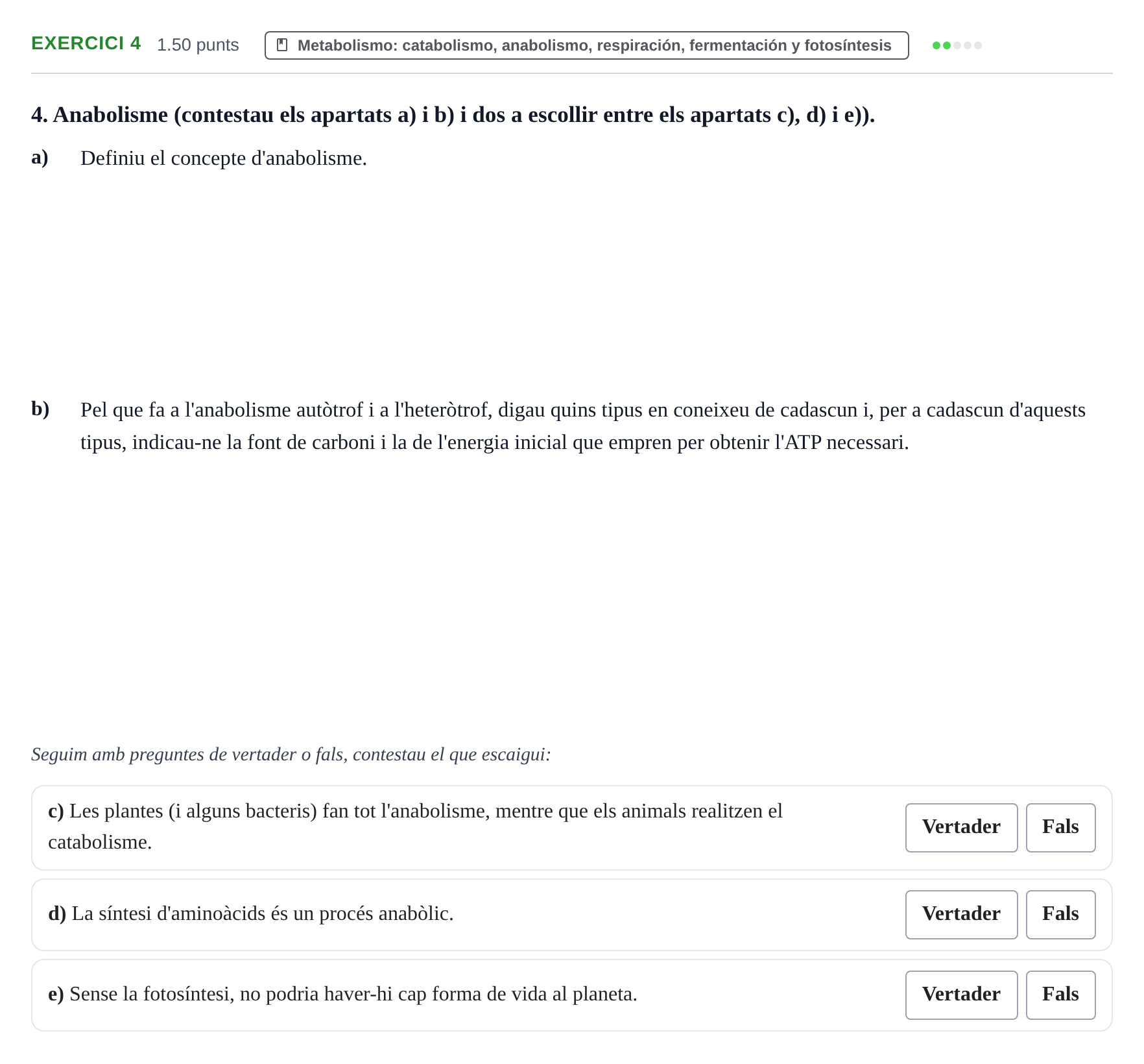Click the 1.50 punts score label
The height and width of the screenshot is (1064, 1144).
[x=198, y=45]
